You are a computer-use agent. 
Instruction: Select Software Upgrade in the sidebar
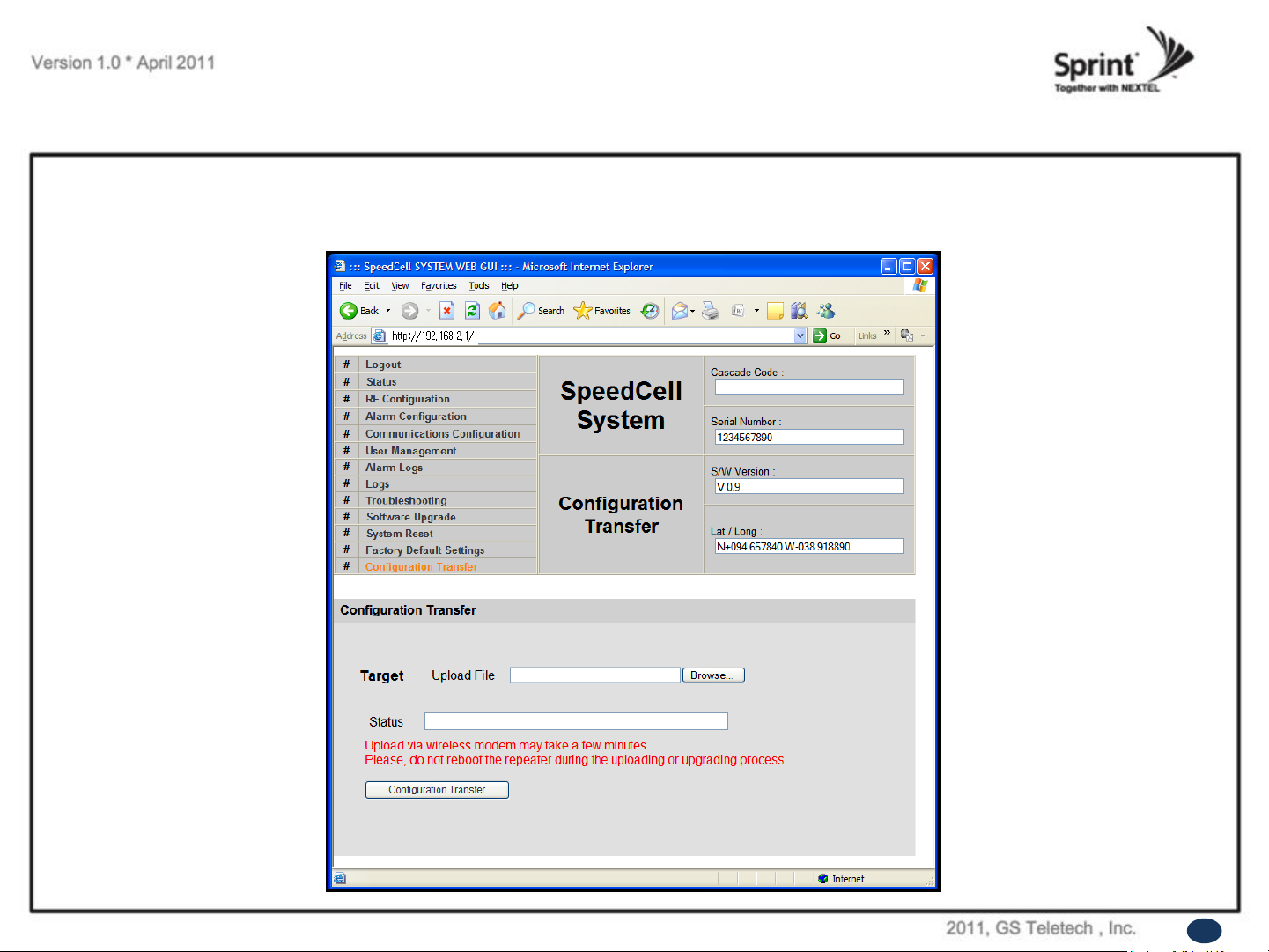click(411, 517)
